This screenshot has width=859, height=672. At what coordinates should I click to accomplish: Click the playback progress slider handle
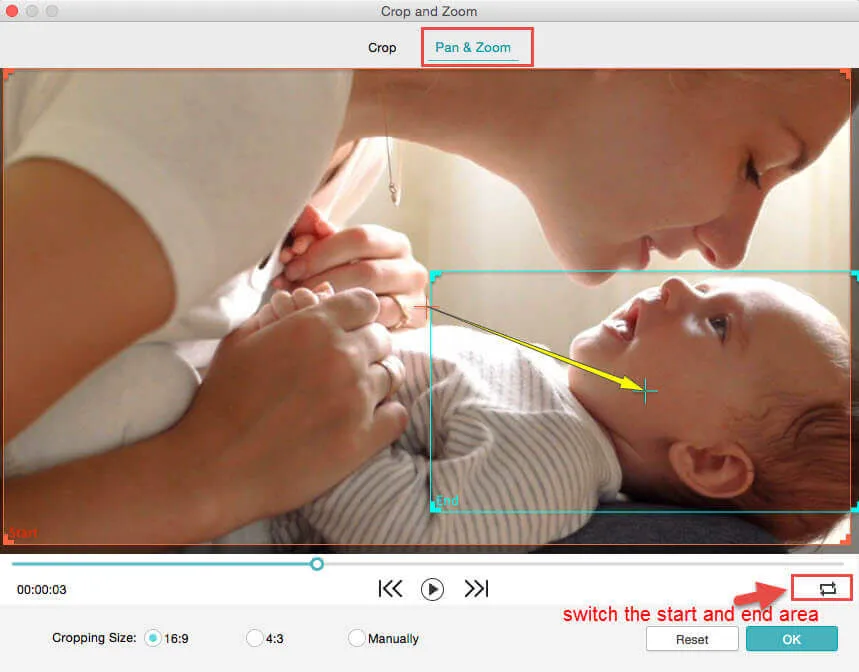pyautogui.click(x=317, y=564)
